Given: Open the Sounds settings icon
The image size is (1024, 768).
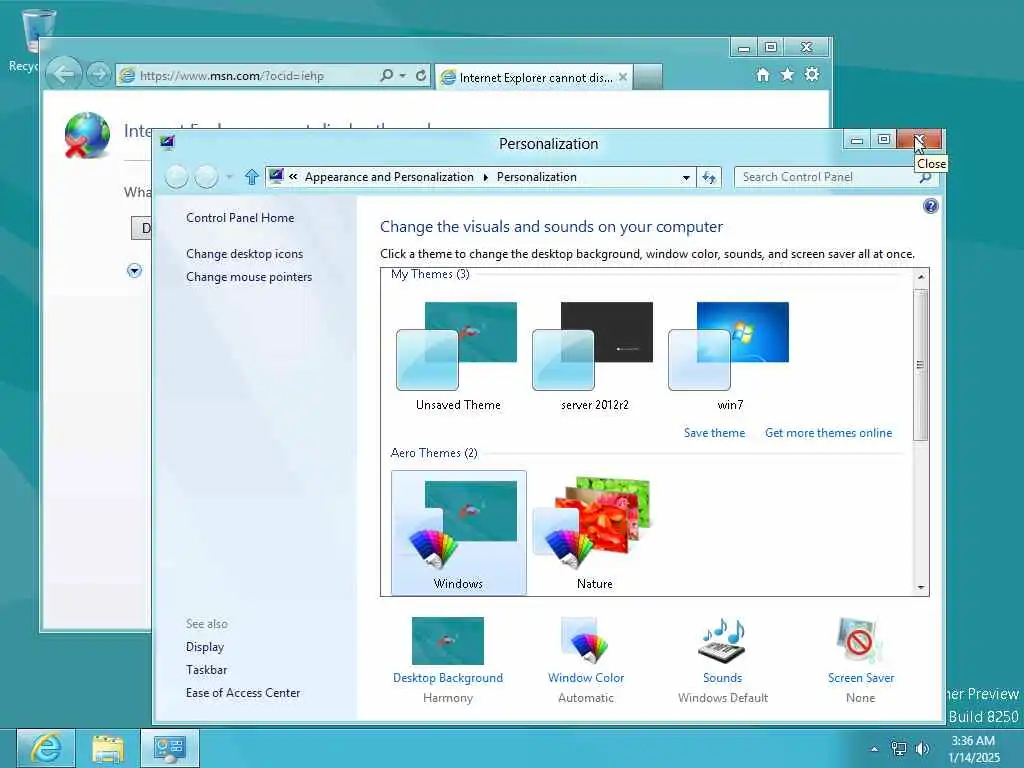Looking at the screenshot, I should coord(722,641).
